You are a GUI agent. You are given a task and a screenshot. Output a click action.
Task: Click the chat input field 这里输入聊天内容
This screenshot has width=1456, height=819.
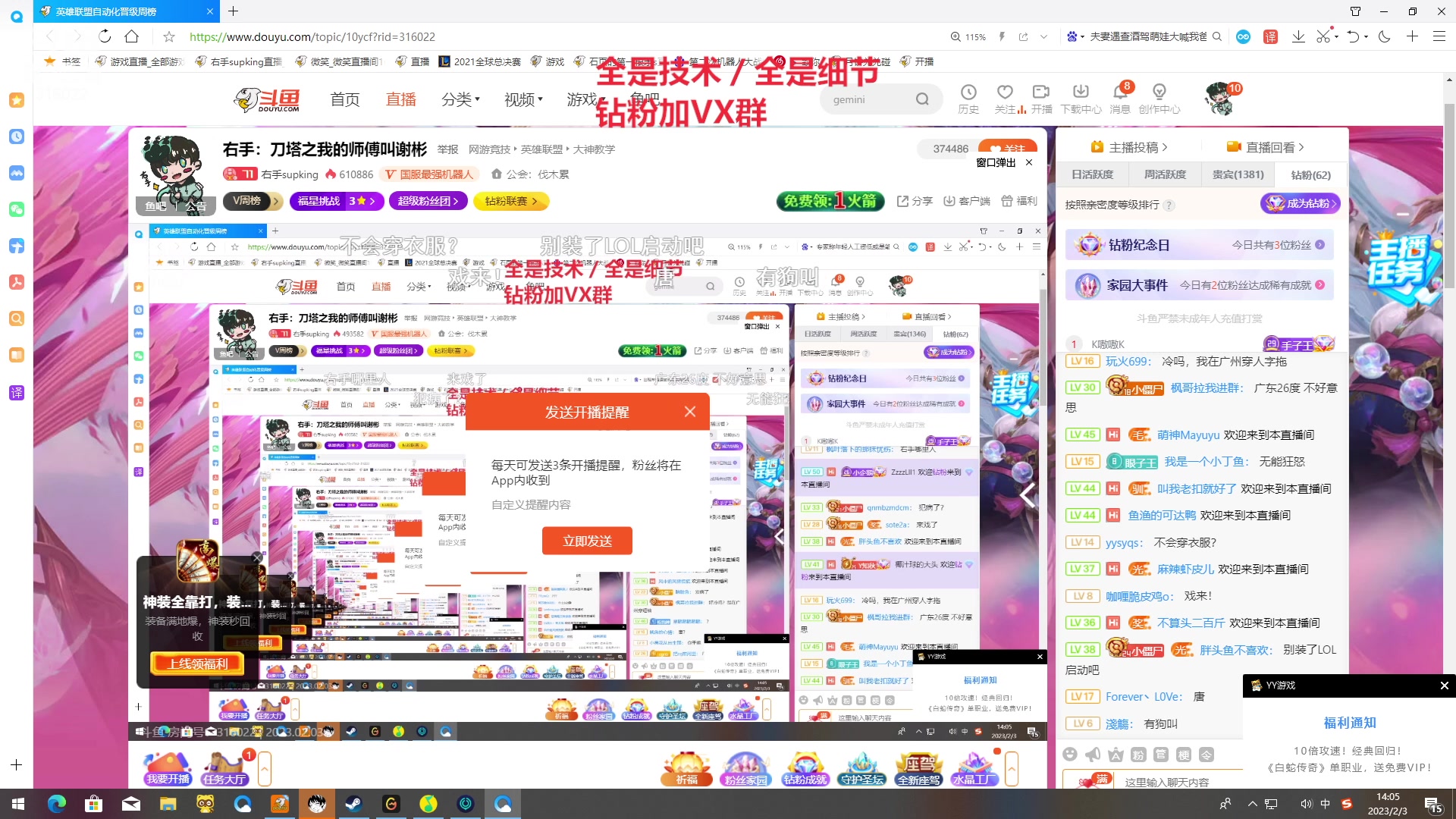coord(1167,782)
